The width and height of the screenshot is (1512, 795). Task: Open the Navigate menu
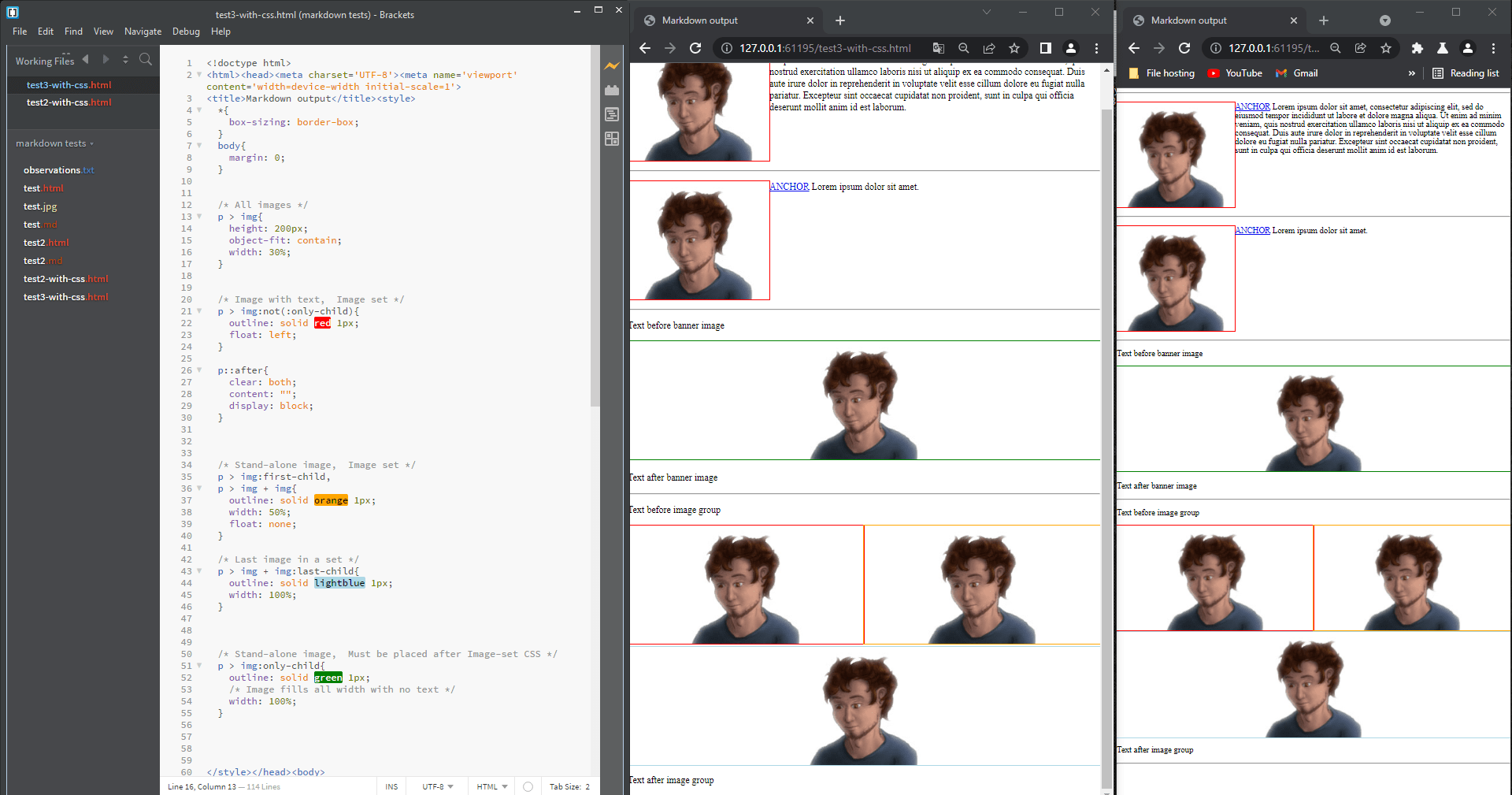pos(143,32)
